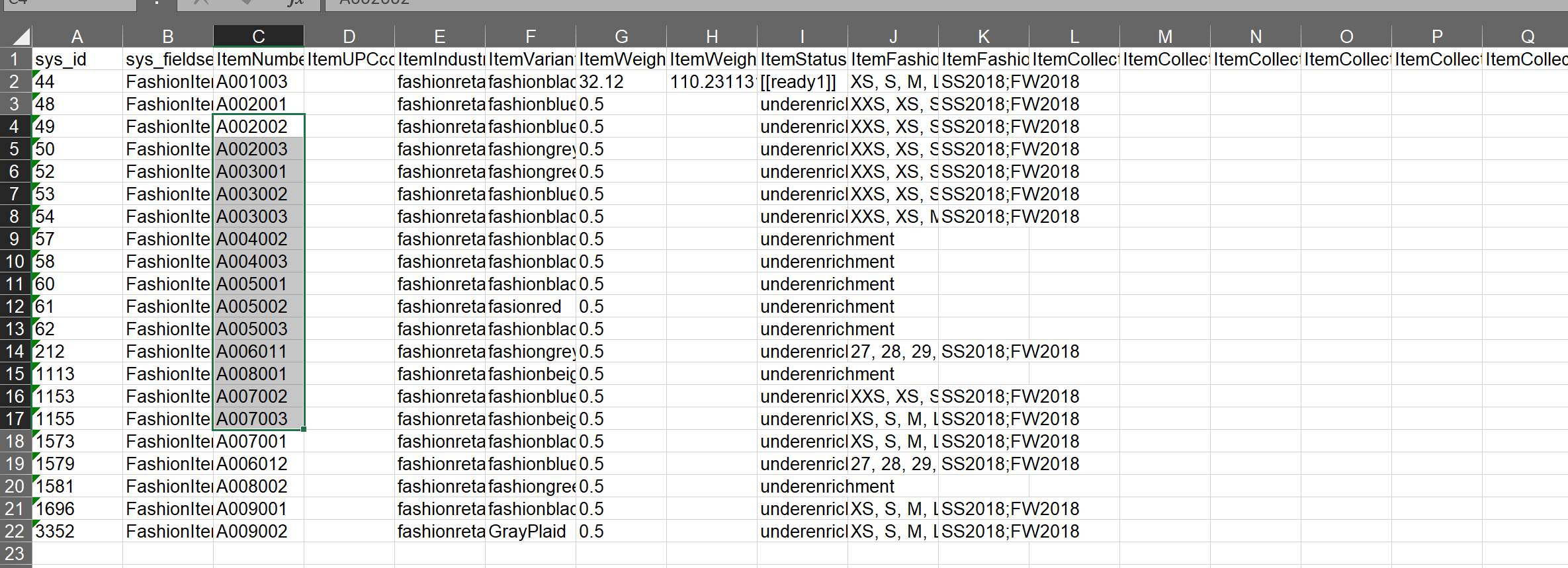Select row 1 header
This screenshot has width=1568, height=568.
pyautogui.click(x=15, y=60)
